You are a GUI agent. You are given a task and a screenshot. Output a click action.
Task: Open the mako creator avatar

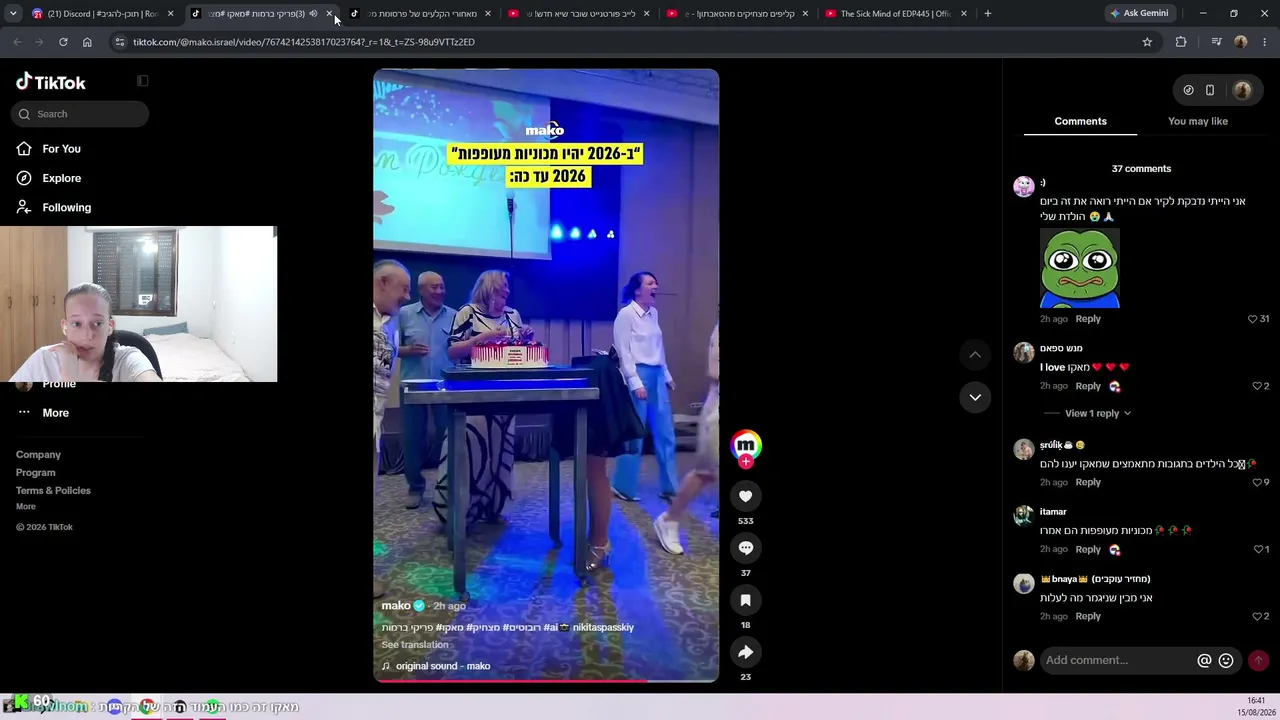click(746, 444)
